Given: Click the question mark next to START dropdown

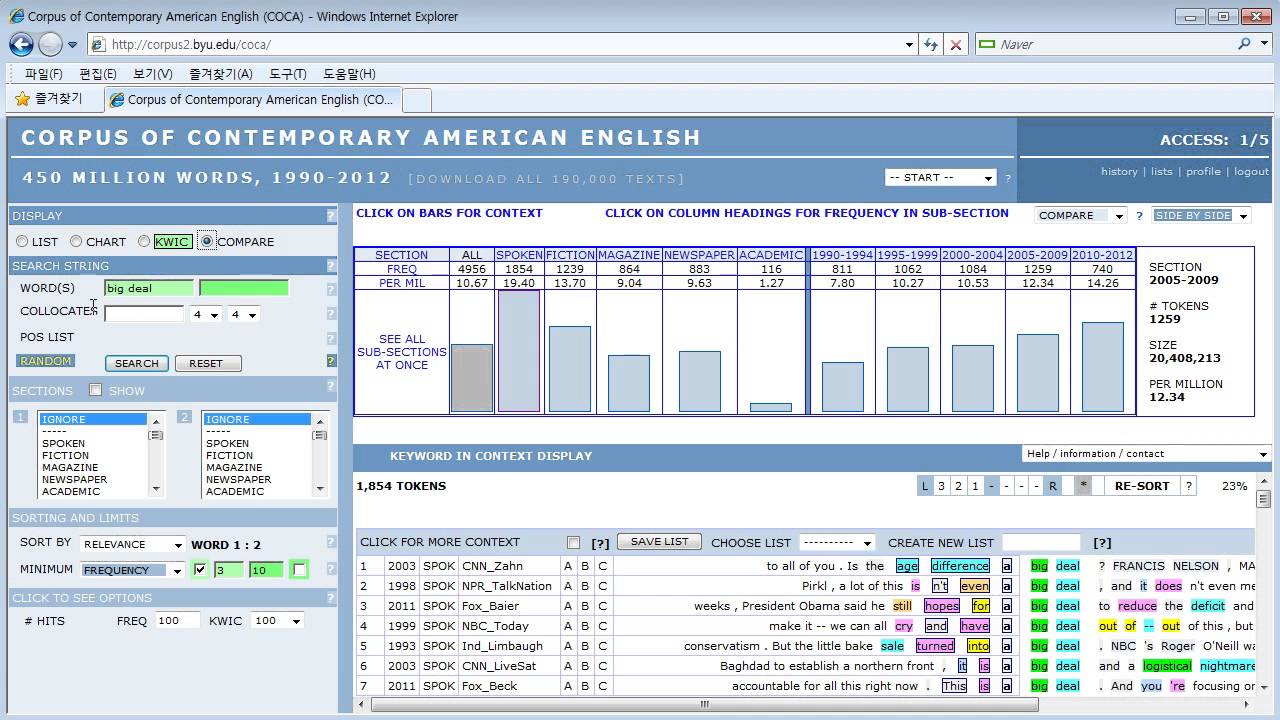Looking at the screenshot, I should coord(1008,178).
